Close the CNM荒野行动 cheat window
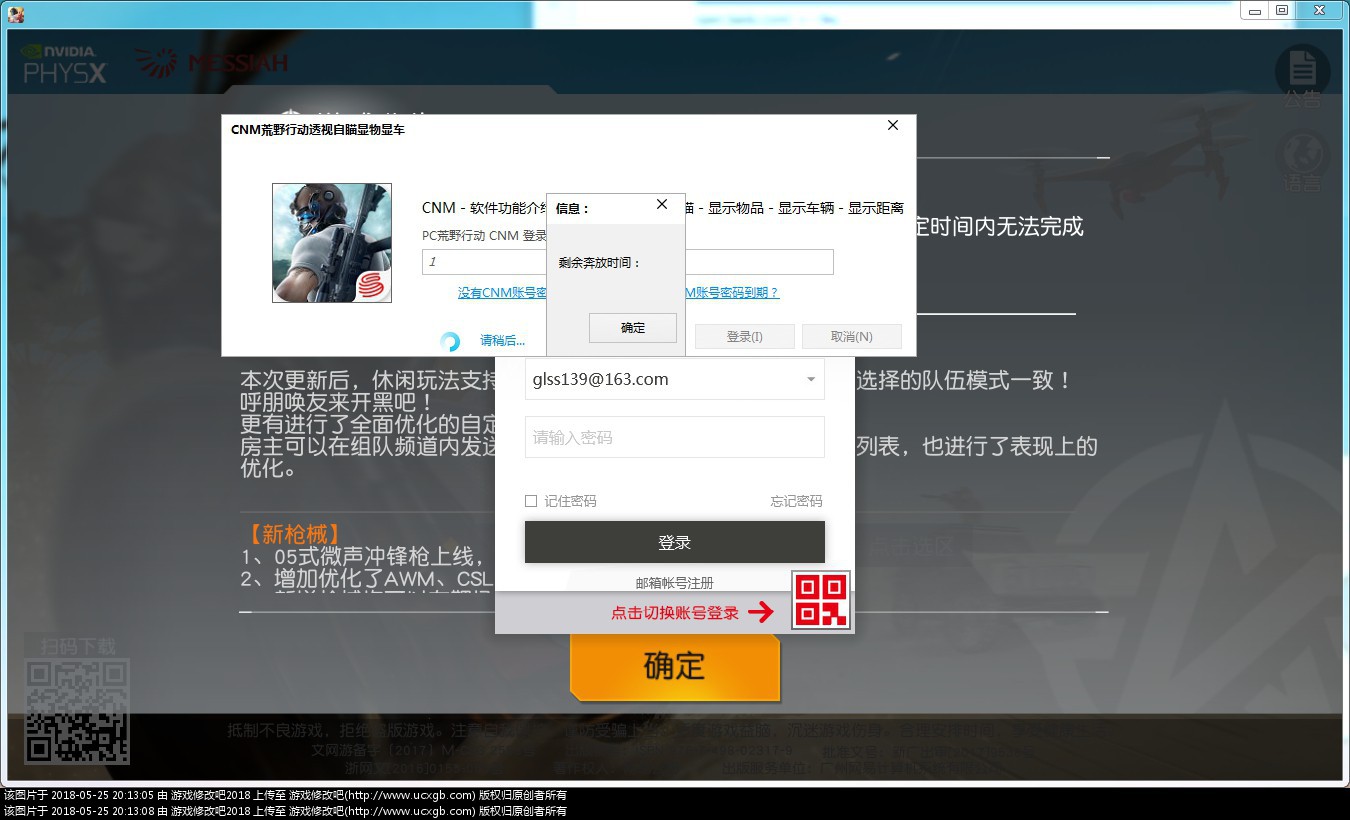1350x820 pixels. pos(893,125)
